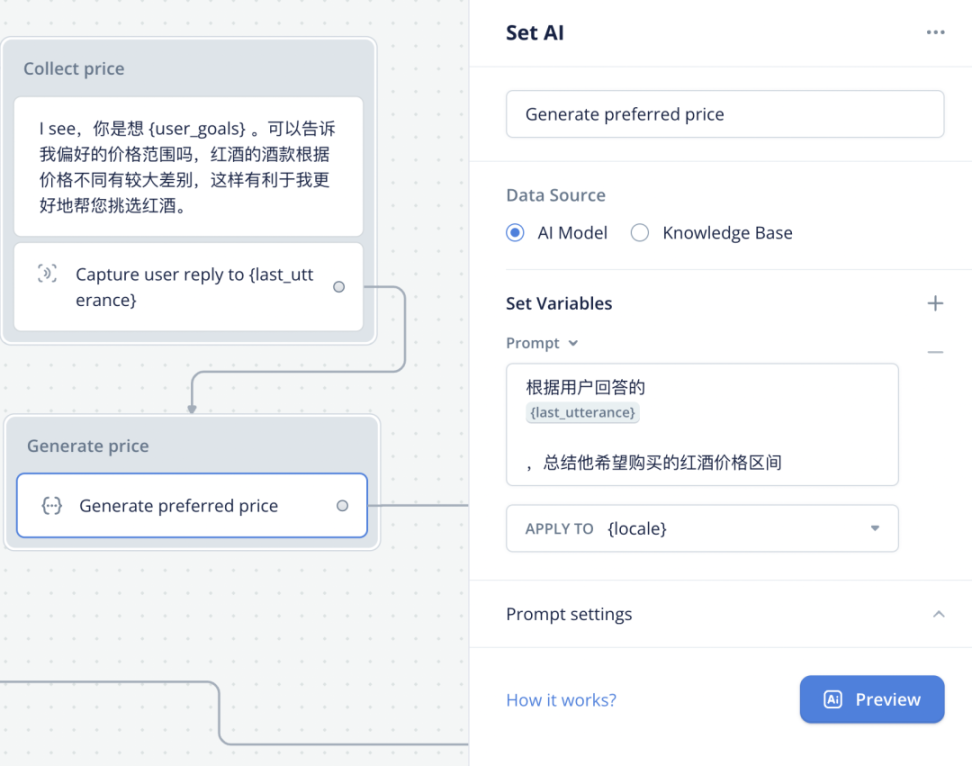Open the How it works? link
Screen dimensions: 972x766
click(561, 700)
